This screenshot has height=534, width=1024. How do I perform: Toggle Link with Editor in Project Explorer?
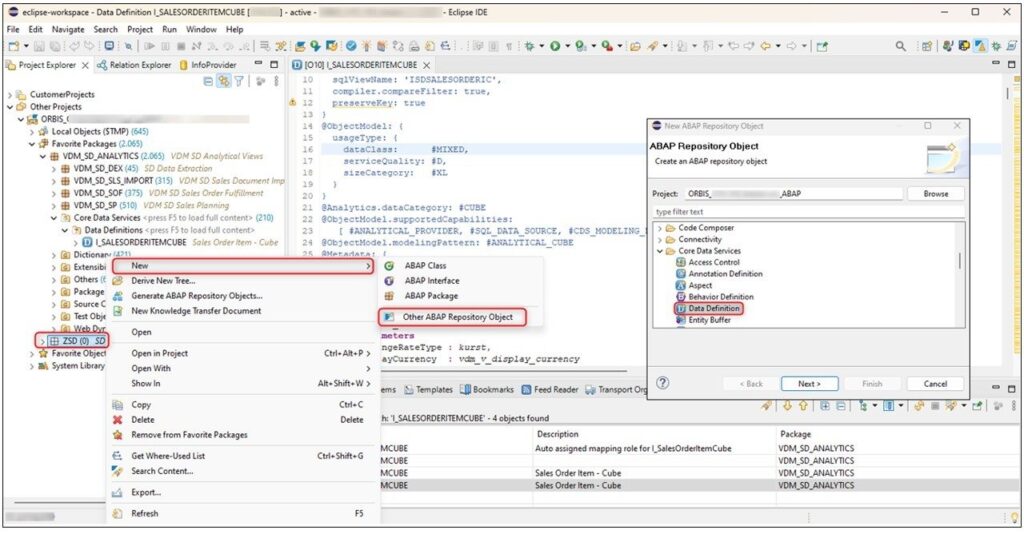[223, 81]
